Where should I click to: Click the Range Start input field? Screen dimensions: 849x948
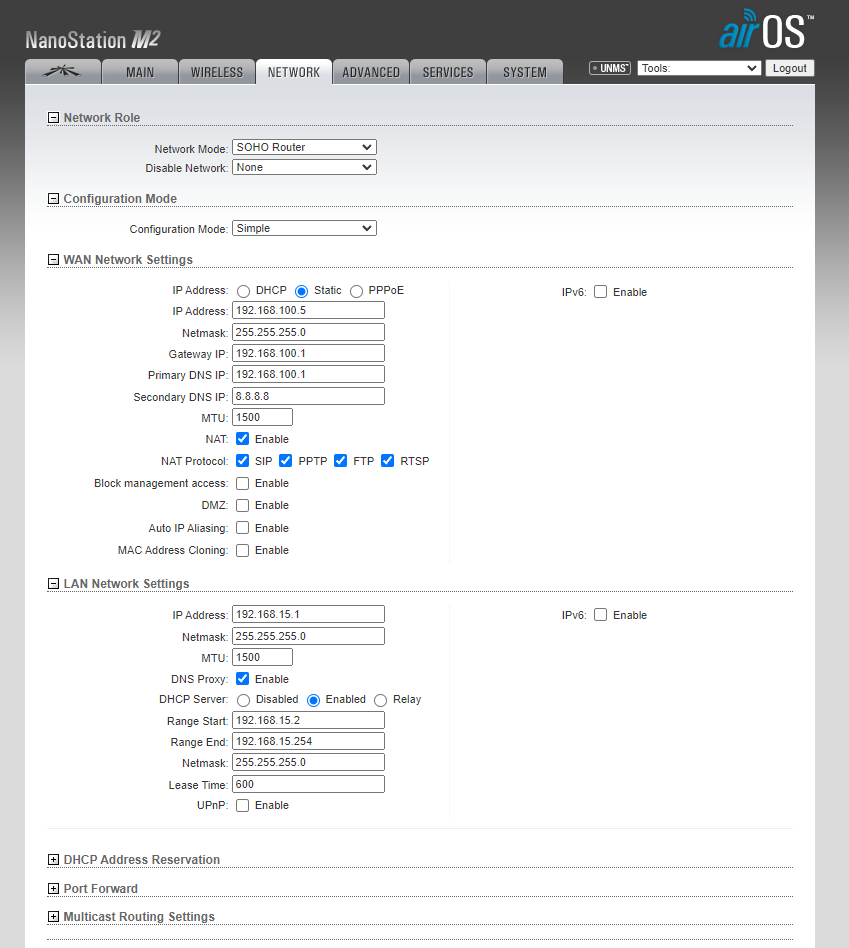tap(308, 720)
